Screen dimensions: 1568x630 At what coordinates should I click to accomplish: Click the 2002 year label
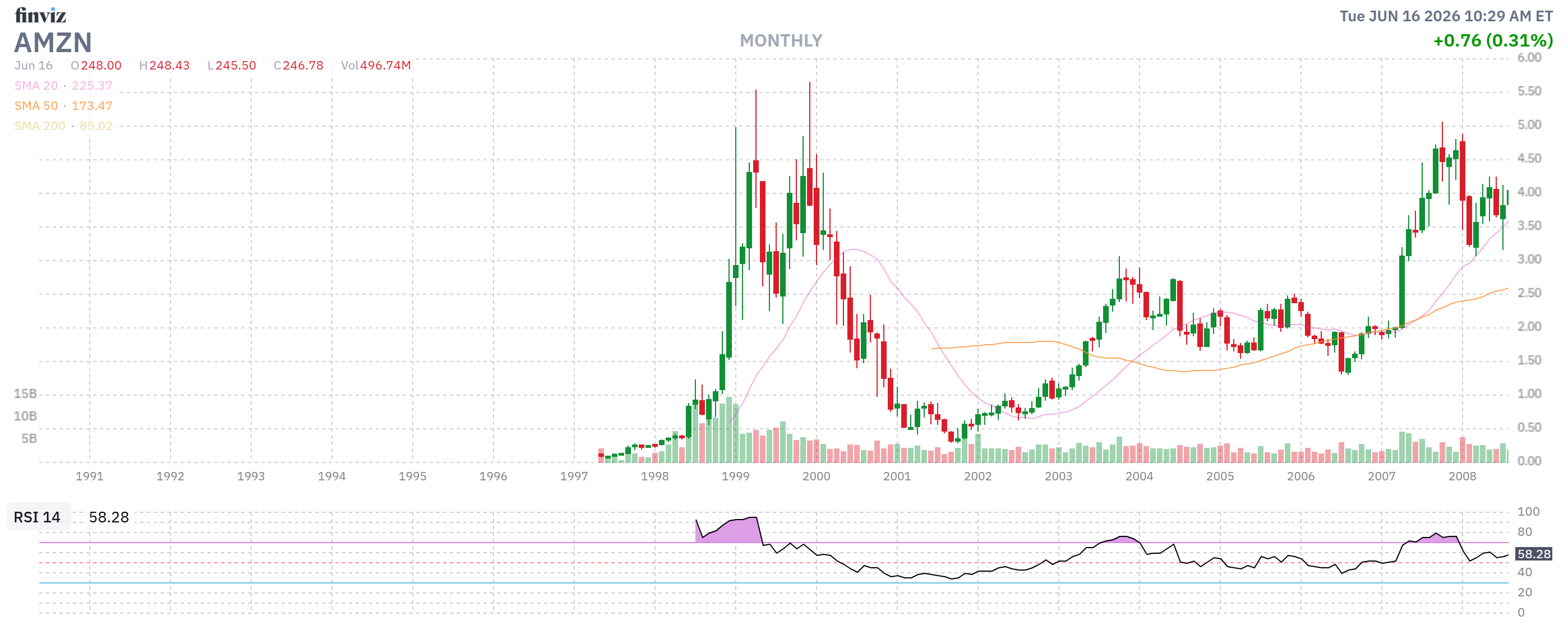pyautogui.click(x=977, y=477)
